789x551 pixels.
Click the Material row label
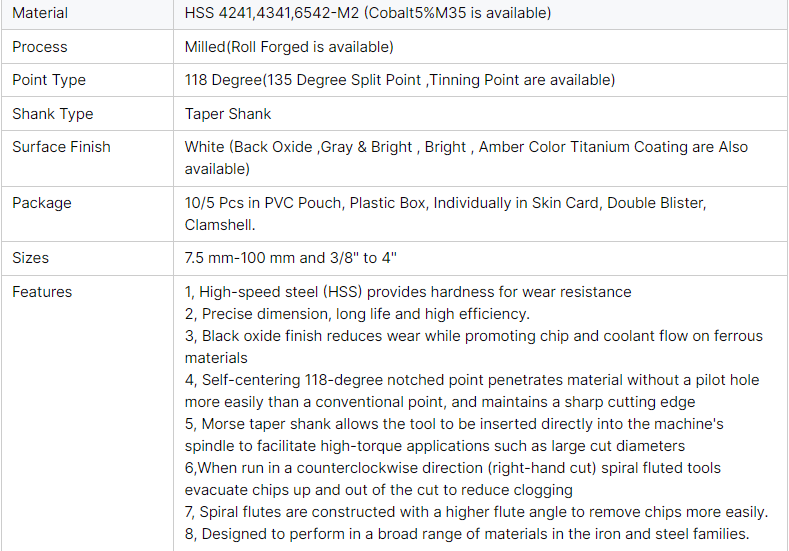point(40,13)
